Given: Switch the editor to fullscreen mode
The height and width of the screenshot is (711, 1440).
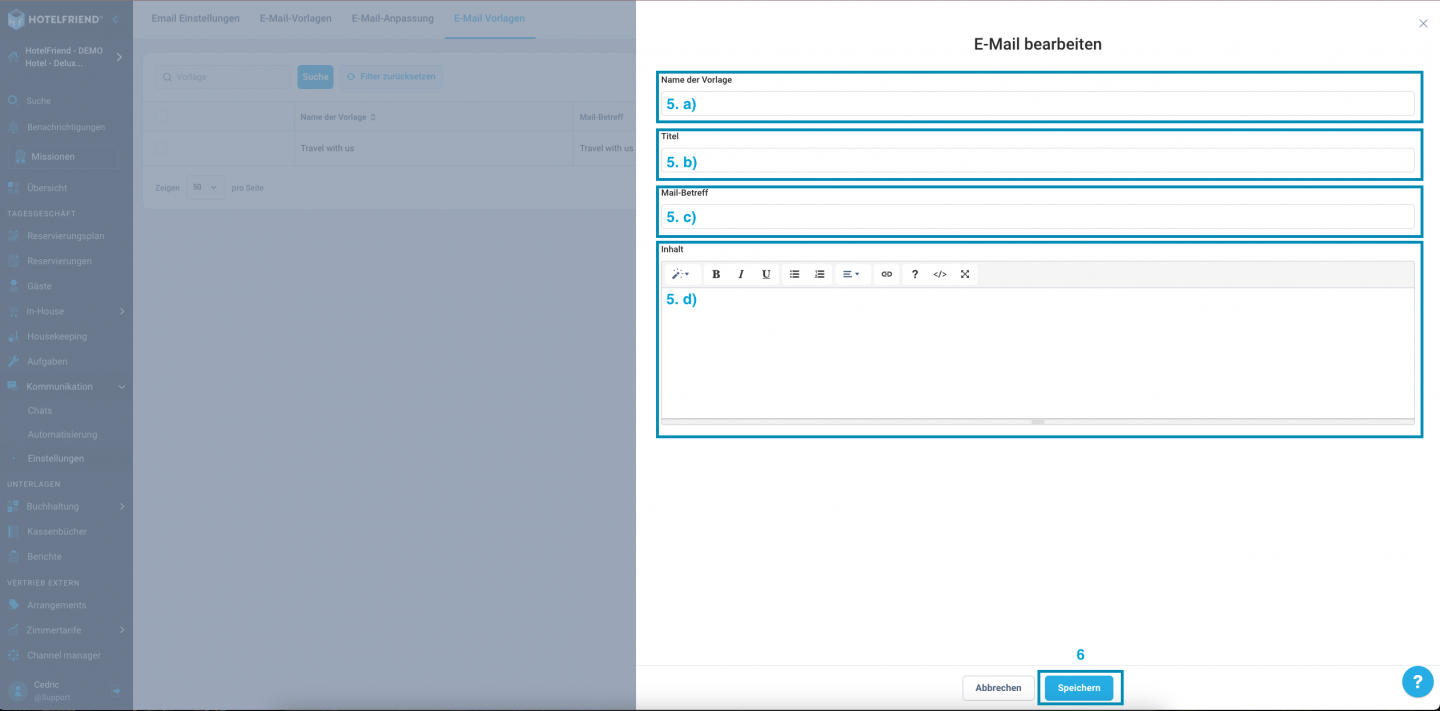Looking at the screenshot, I should [x=965, y=274].
